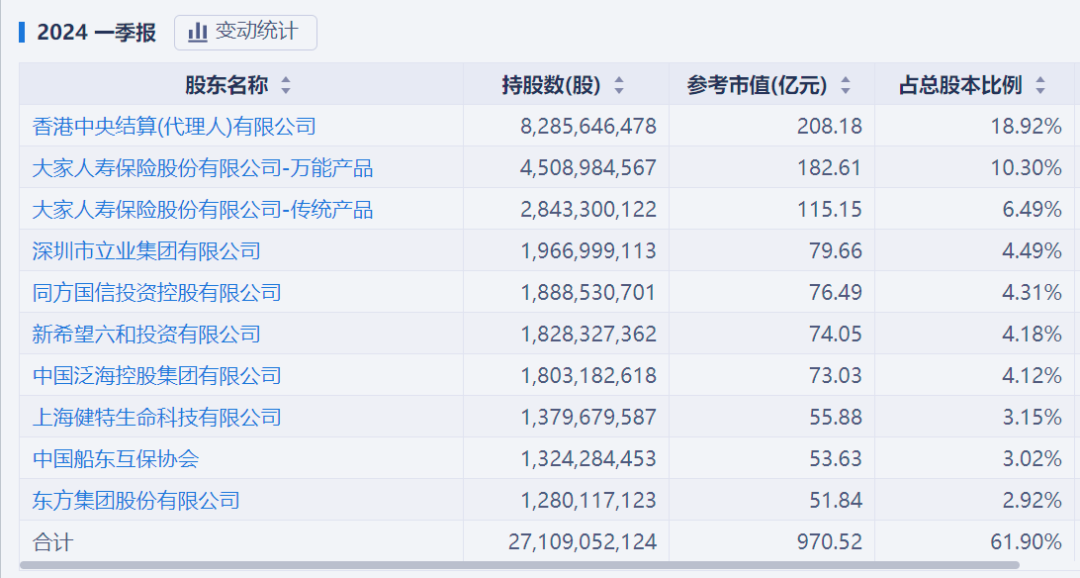Sort by 占总股本比例 column arrows
The height and width of the screenshot is (578, 1080).
pos(1040,85)
